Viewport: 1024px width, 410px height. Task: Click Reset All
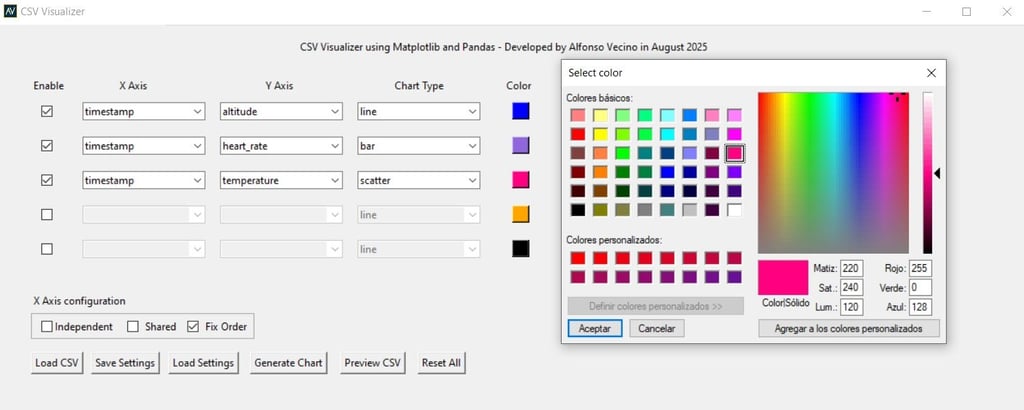coord(441,363)
